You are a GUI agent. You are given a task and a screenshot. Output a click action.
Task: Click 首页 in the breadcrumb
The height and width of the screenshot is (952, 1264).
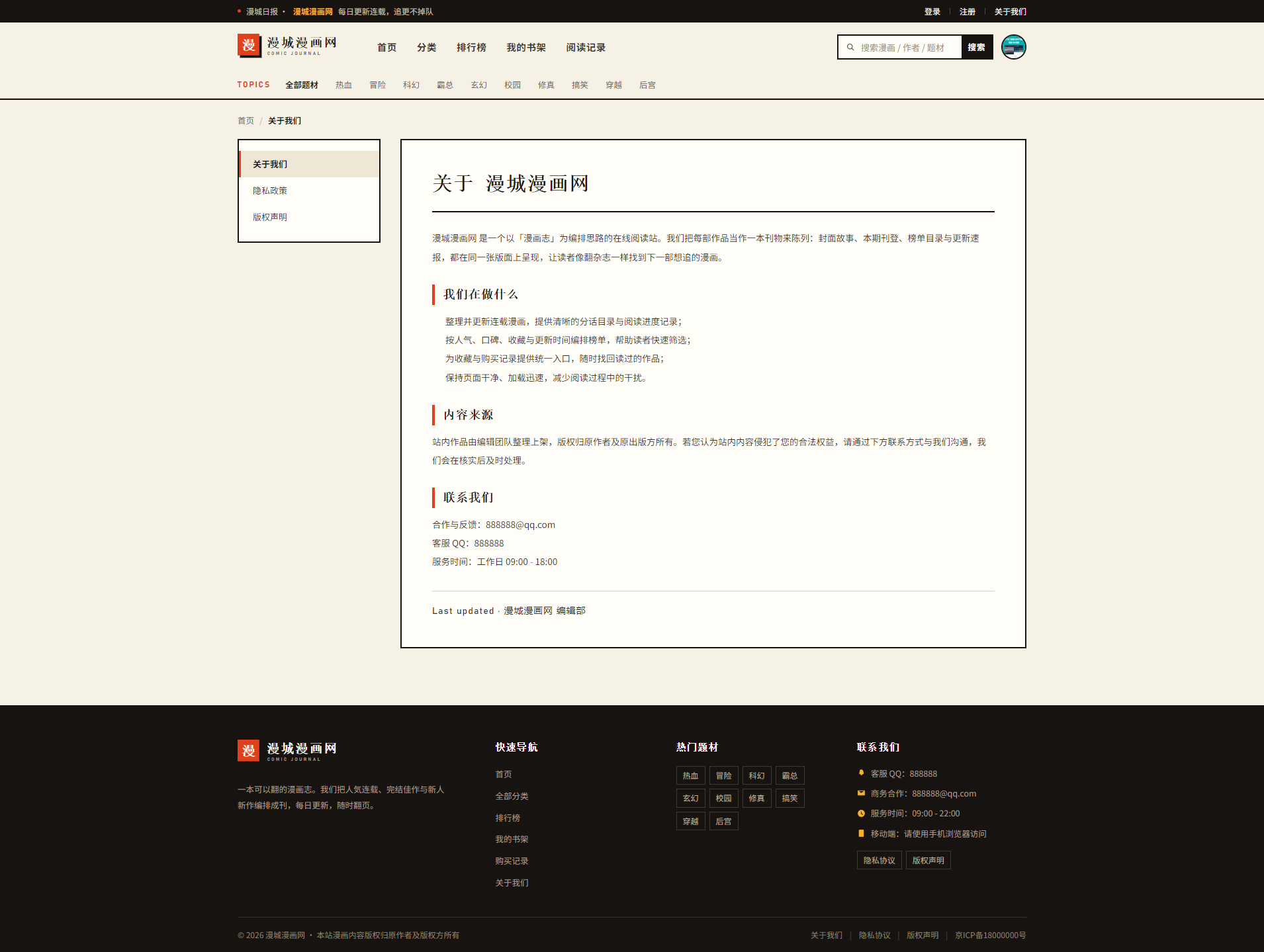[246, 121]
